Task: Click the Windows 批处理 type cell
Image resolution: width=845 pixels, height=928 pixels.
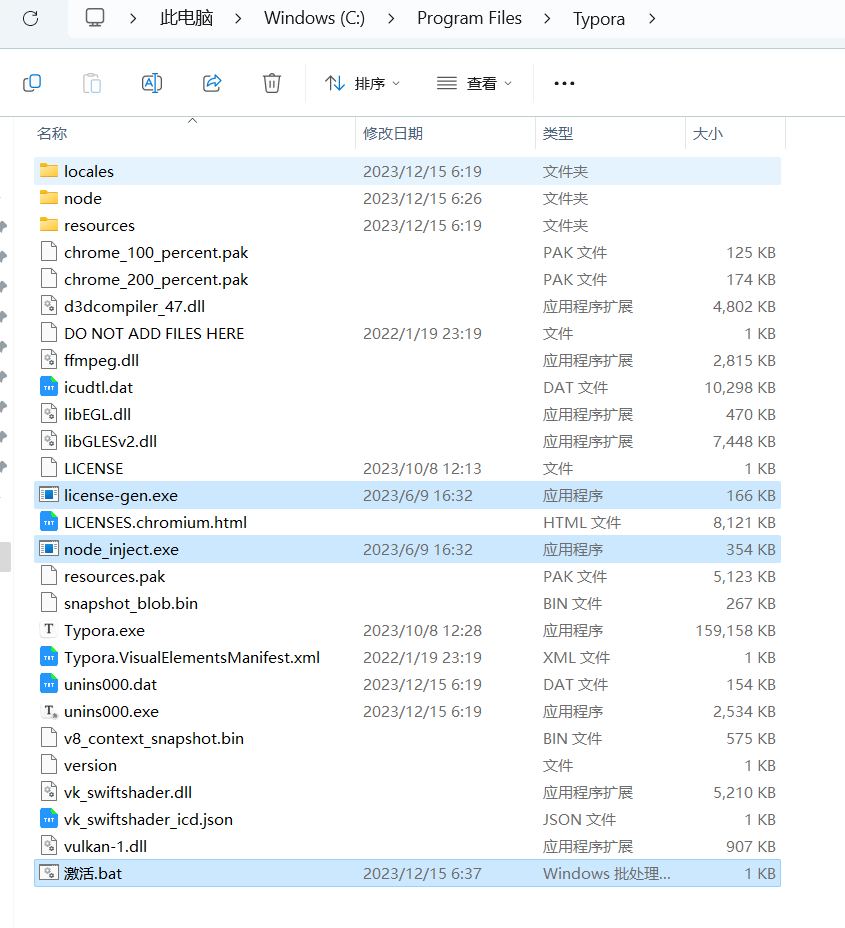Action: point(607,874)
